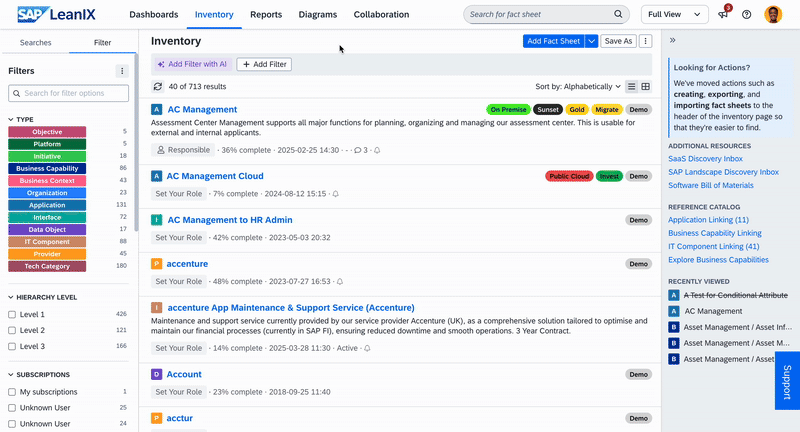This screenshot has width=800, height=432.
Task: Click the Save As button
Action: 618,41
